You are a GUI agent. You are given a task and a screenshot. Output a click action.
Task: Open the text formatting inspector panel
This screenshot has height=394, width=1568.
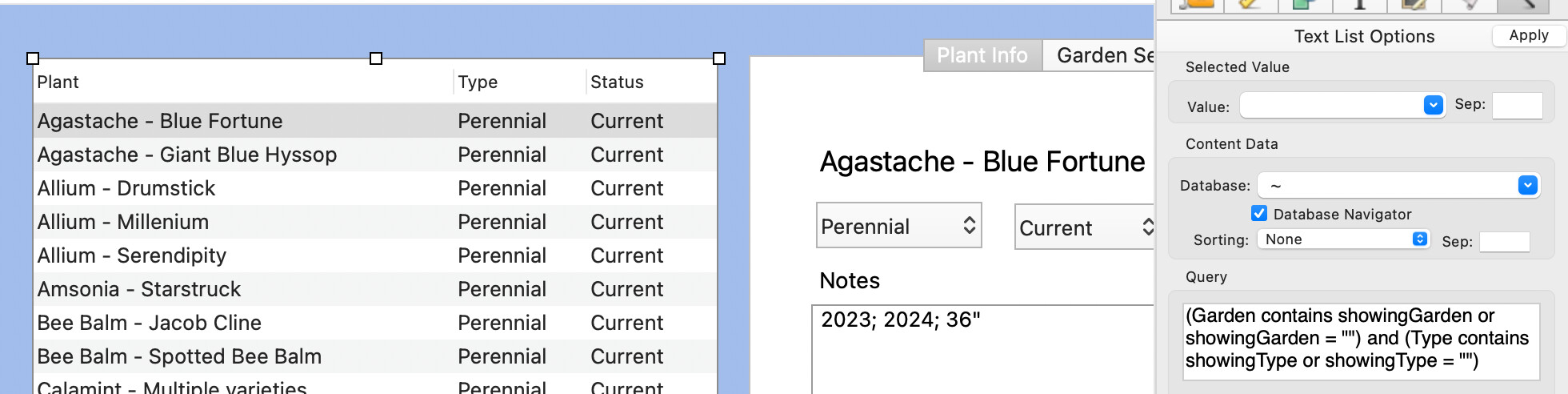[x=1359, y=5]
